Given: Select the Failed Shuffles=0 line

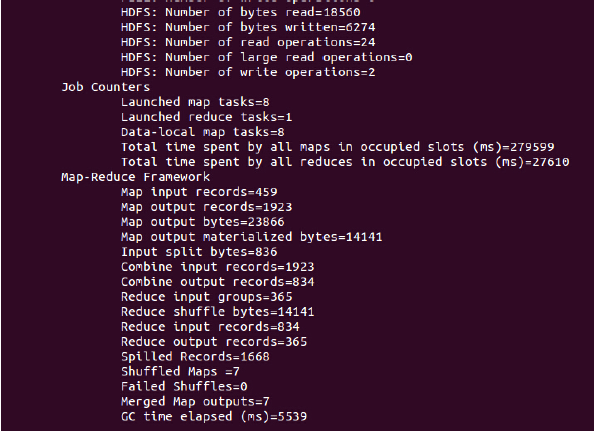Looking at the screenshot, I should coord(184,387).
